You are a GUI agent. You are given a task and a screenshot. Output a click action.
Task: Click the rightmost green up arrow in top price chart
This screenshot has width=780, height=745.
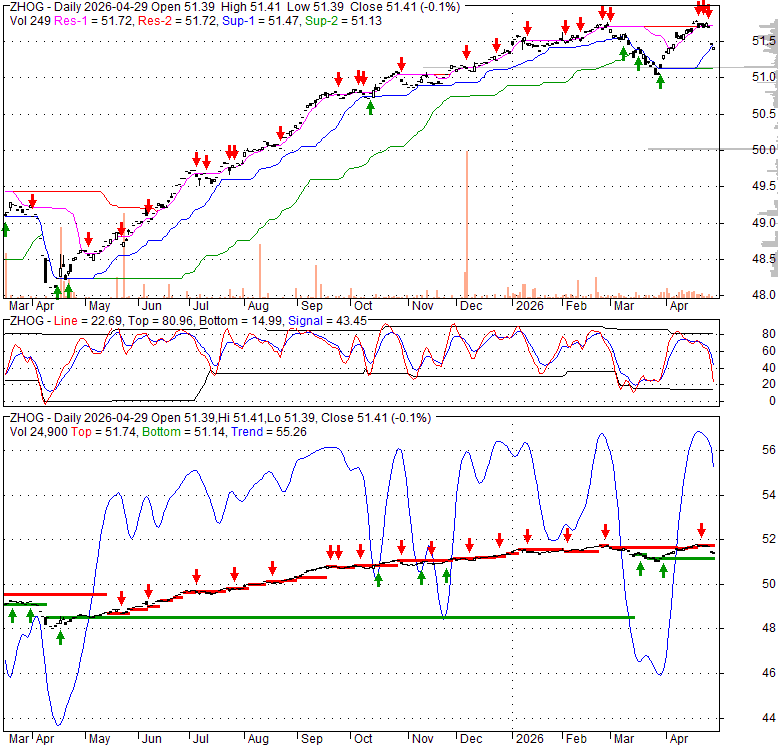tap(660, 81)
